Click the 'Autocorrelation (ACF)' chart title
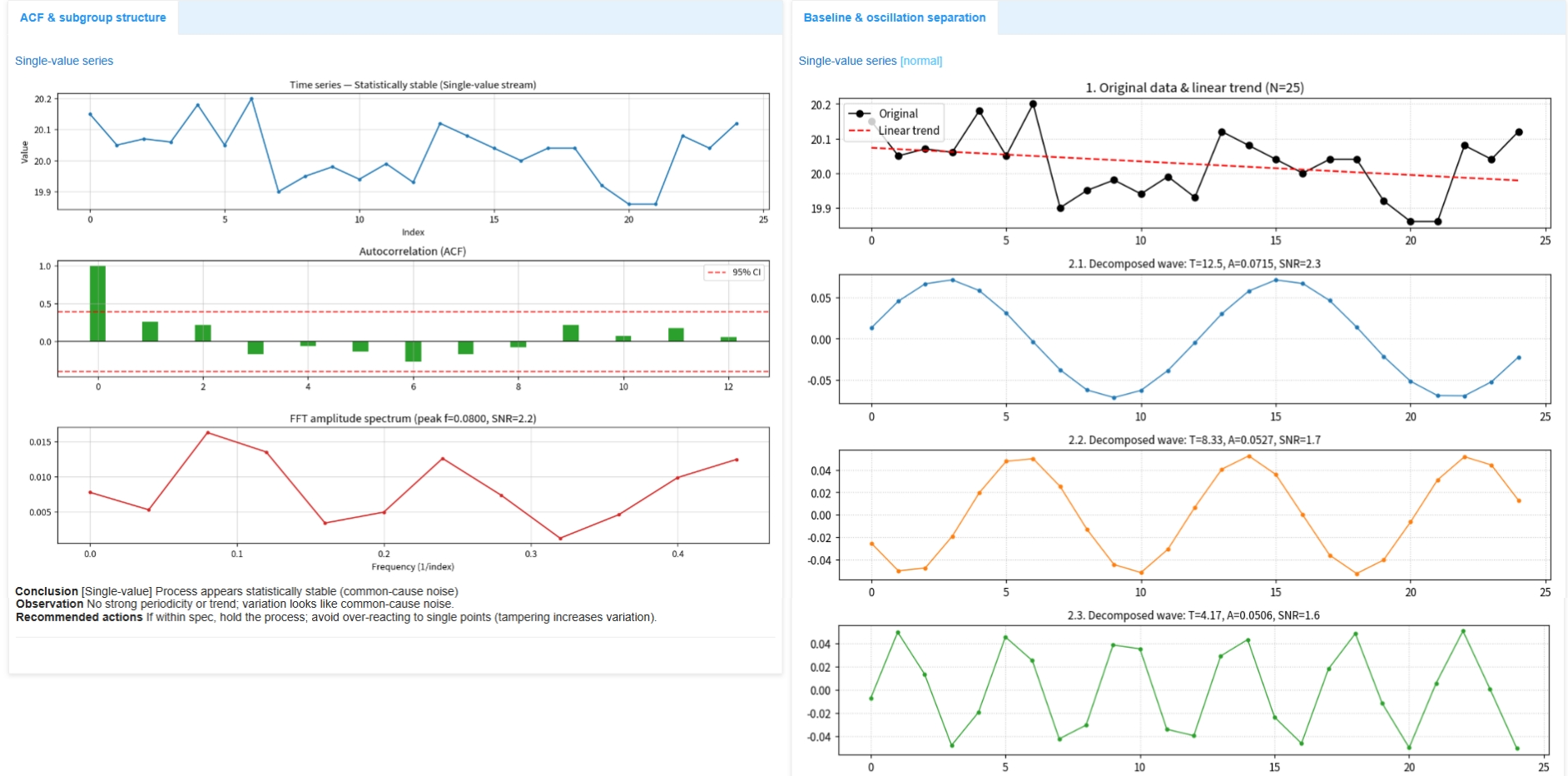 coord(413,251)
